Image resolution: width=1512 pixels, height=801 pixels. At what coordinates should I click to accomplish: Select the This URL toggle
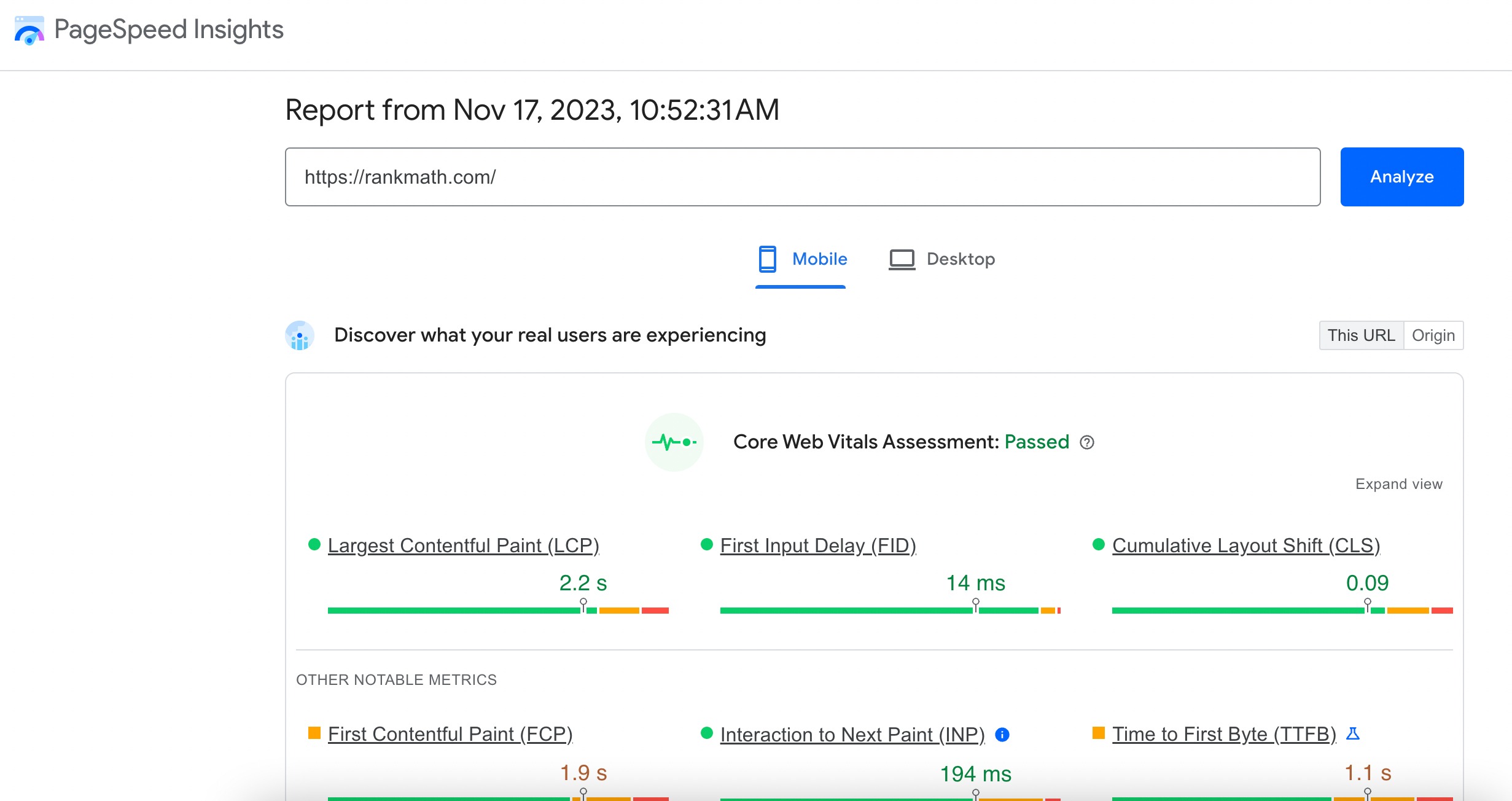[1361, 335]
